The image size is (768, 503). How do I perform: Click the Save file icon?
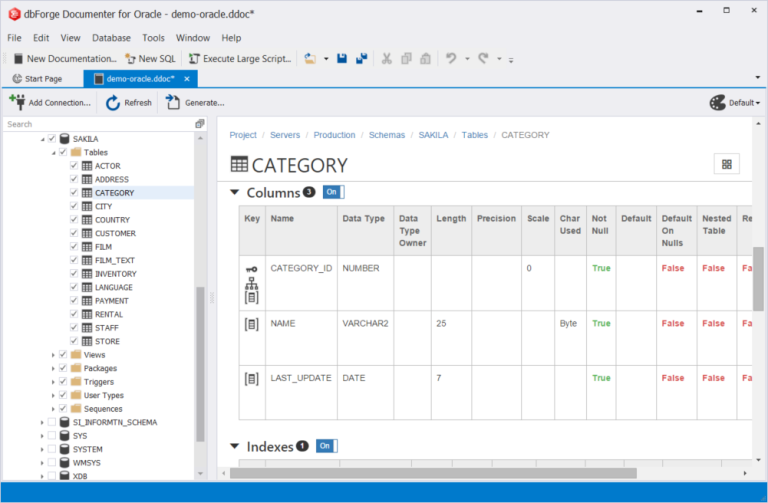click(x=342, y=59)
